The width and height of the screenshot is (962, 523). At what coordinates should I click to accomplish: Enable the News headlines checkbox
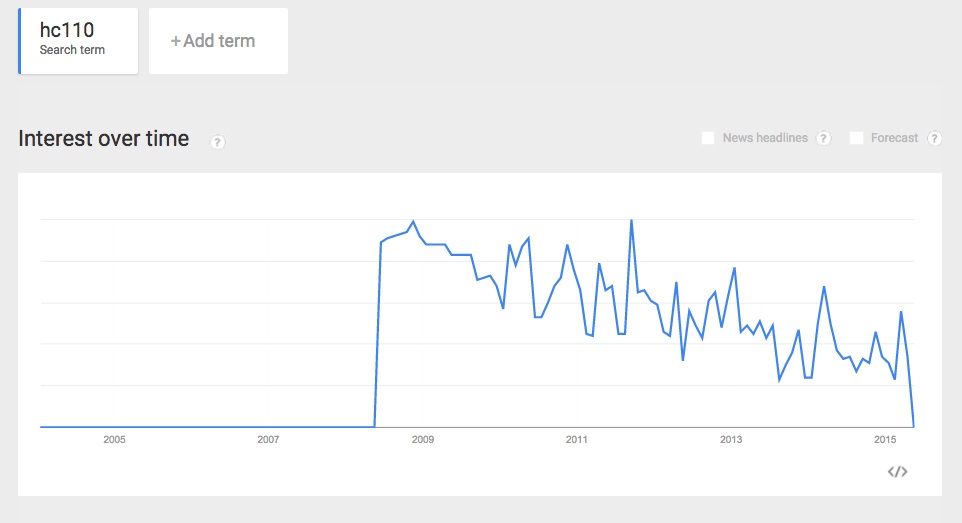[x=708, y=138]
